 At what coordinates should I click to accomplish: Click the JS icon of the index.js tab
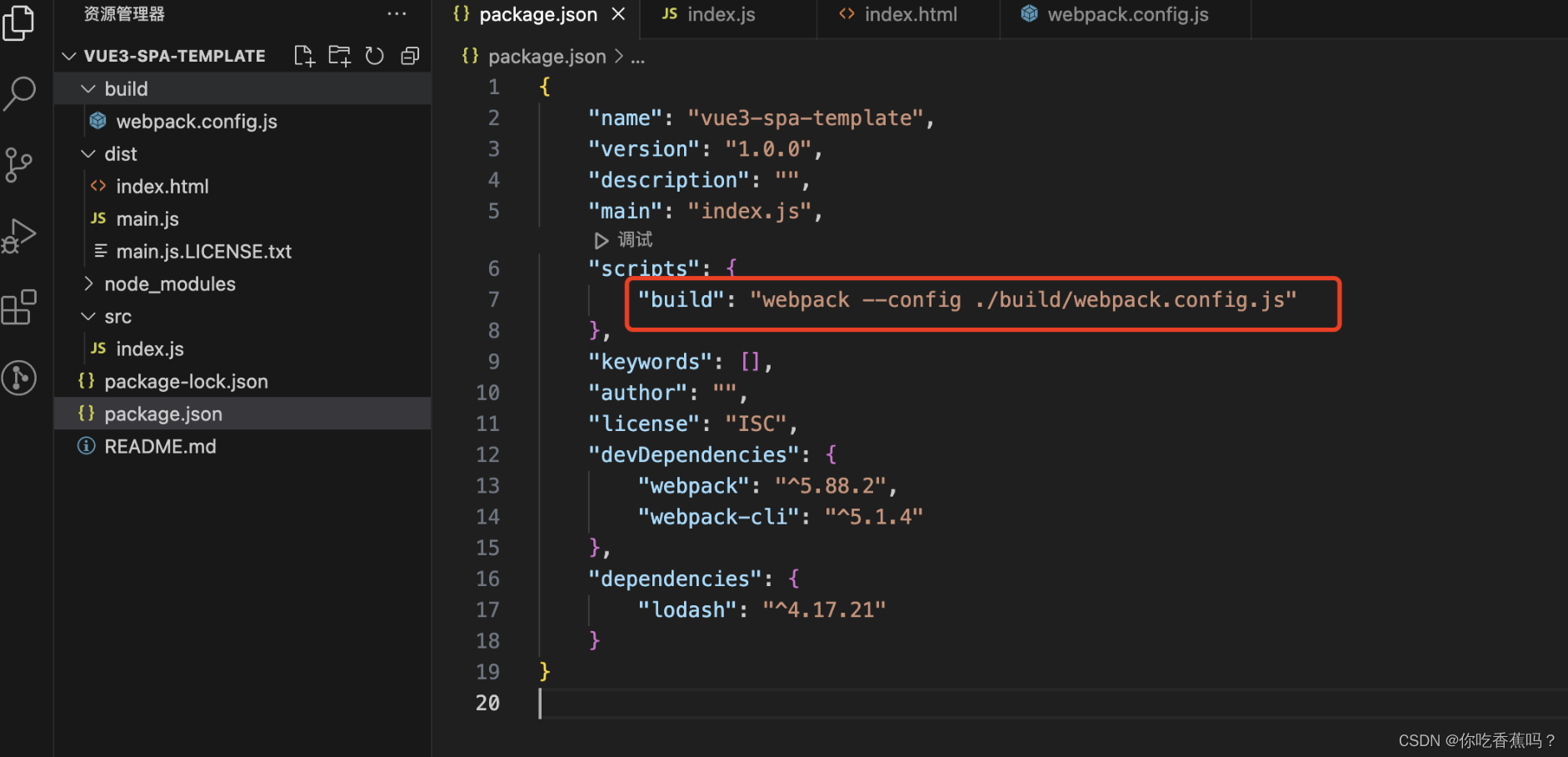(x=669, y=14)
